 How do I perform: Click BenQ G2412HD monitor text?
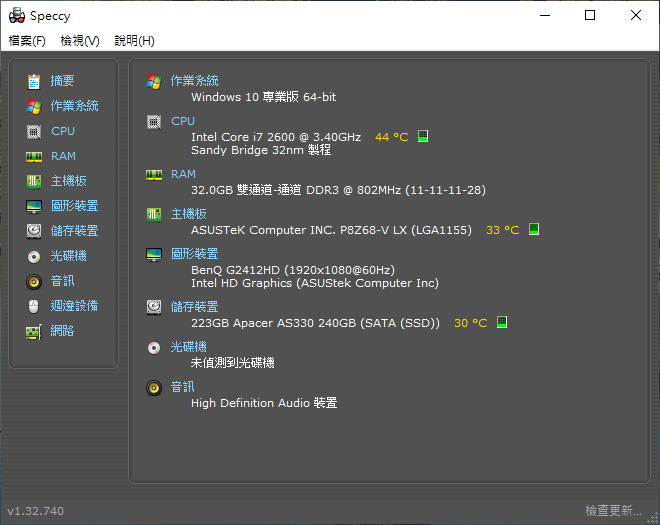pos(293,270)
